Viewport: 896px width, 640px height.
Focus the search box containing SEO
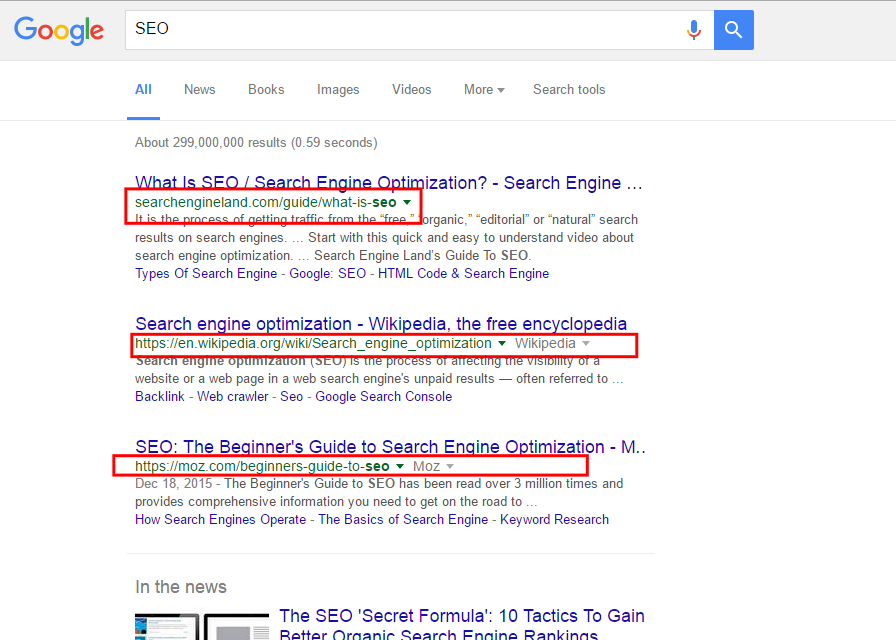click(x=419, y=30)
